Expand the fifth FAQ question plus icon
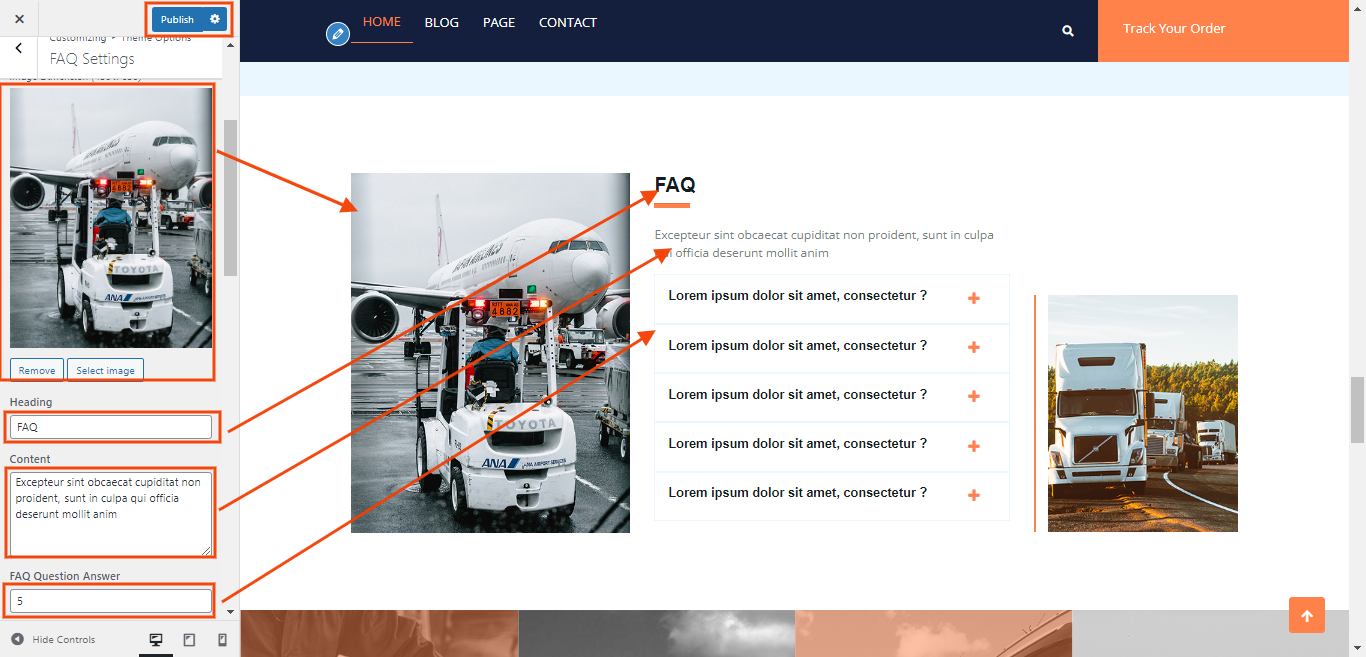This screenshot has width=1366, height=657. pyautogui.click(x=973, y=495)
